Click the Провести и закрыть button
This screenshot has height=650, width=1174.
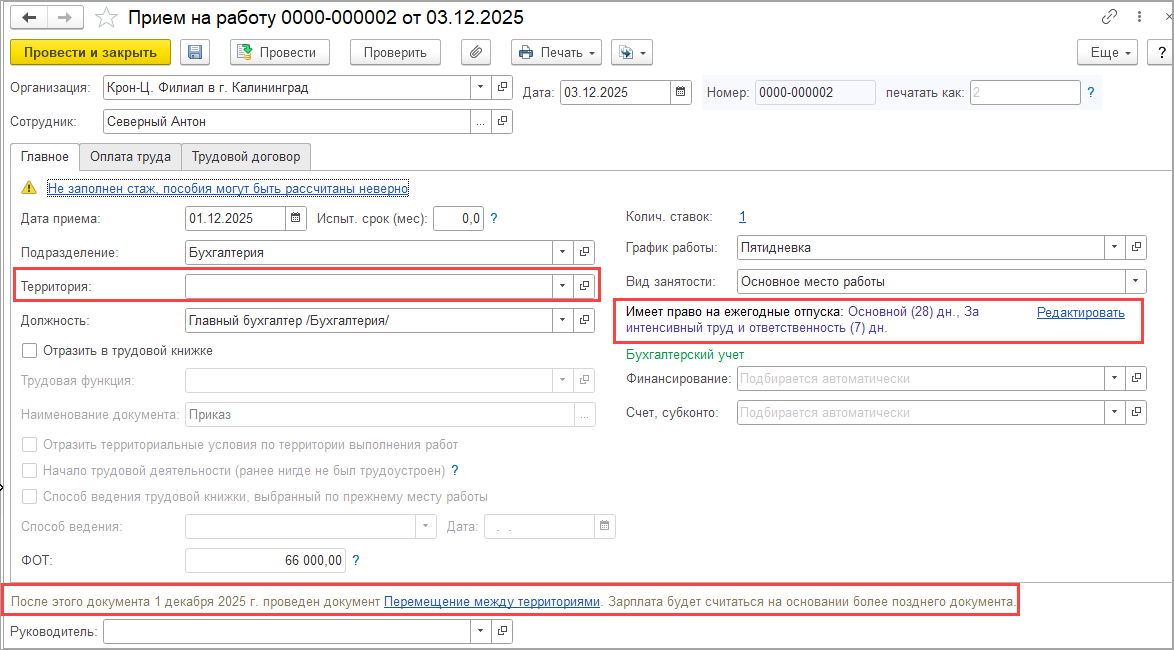[x=91, y=52]
